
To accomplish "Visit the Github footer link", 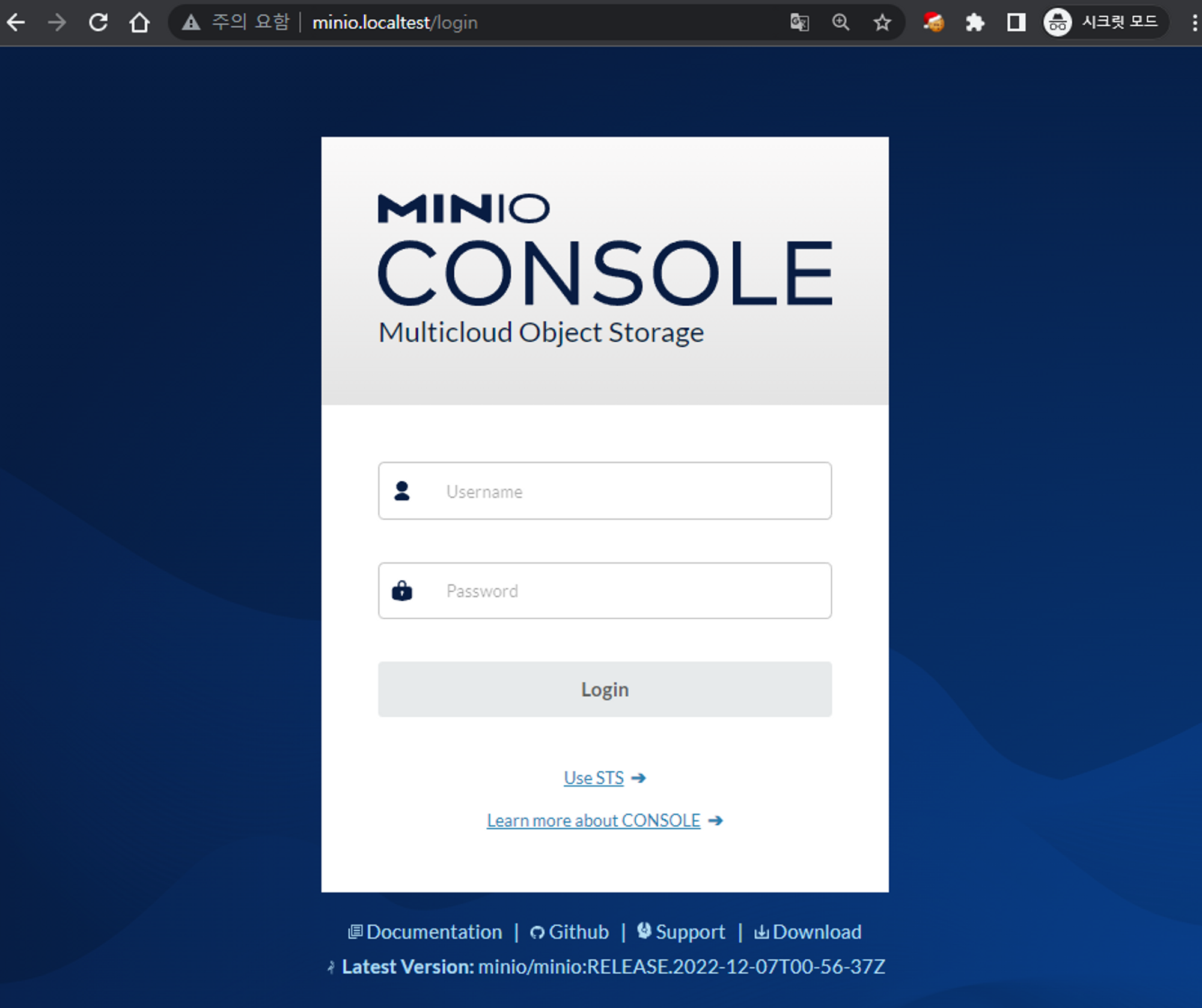I will click(578, 932).
